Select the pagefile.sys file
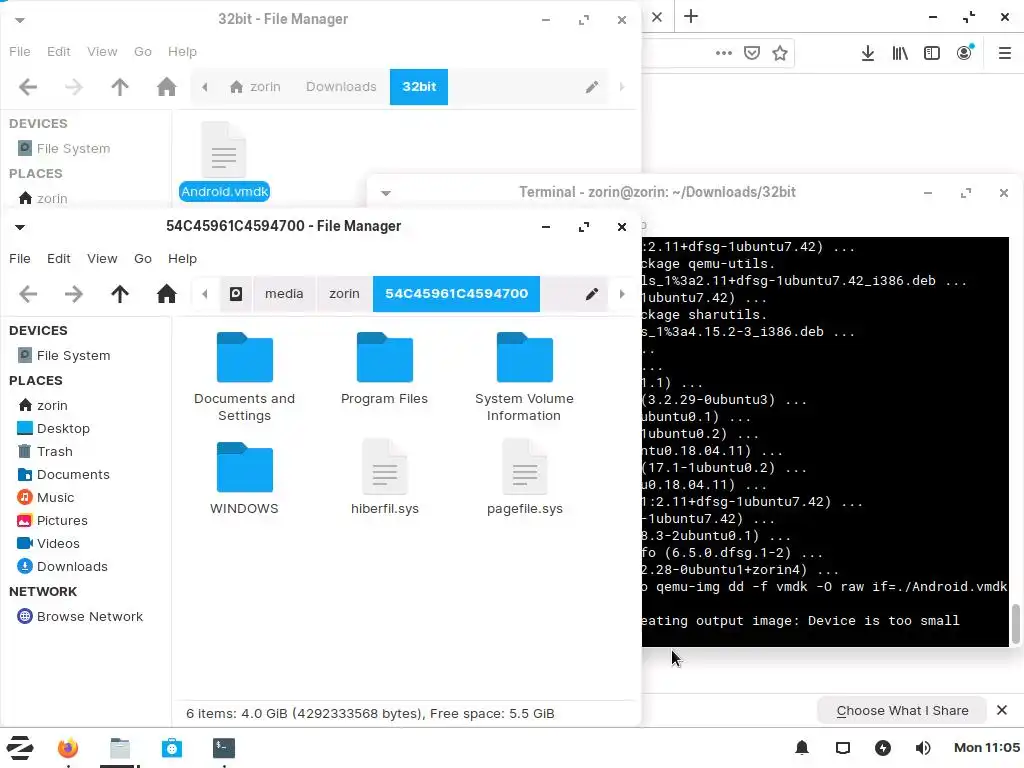The height and width of the screenshot is (768, 1024). [524, 479]
